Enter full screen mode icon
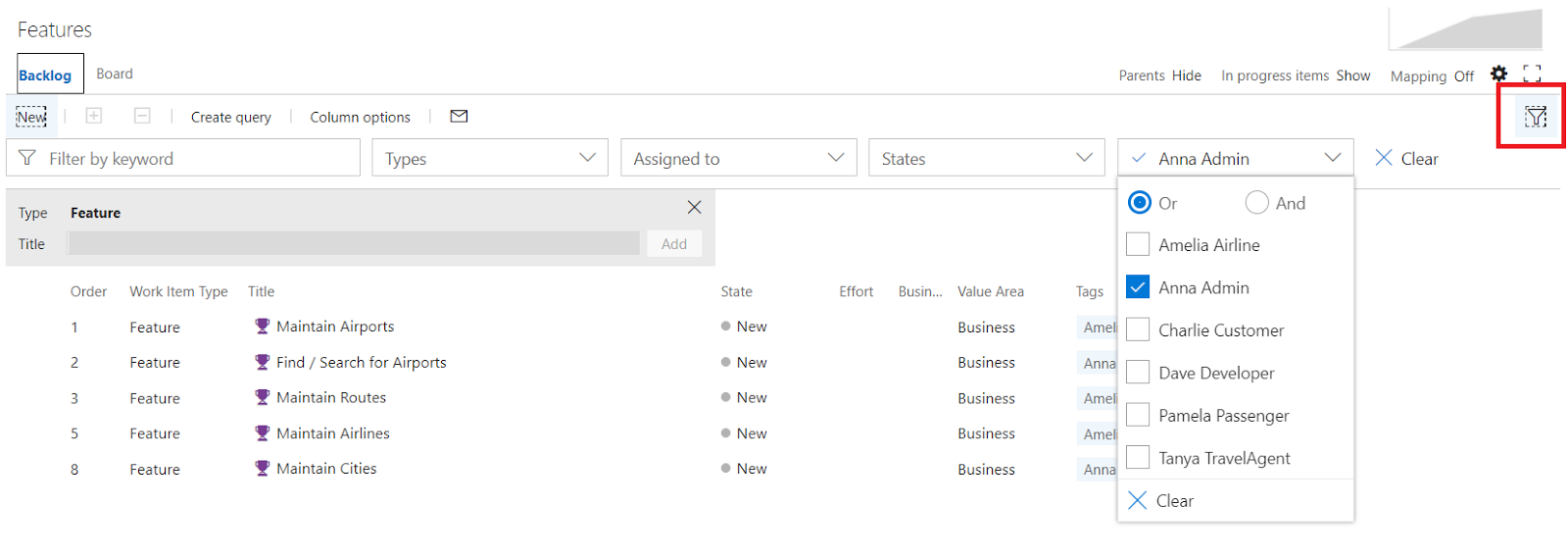Viewport: 1568px width, 557px height. pyautogui.click(x=1532, y=74)
